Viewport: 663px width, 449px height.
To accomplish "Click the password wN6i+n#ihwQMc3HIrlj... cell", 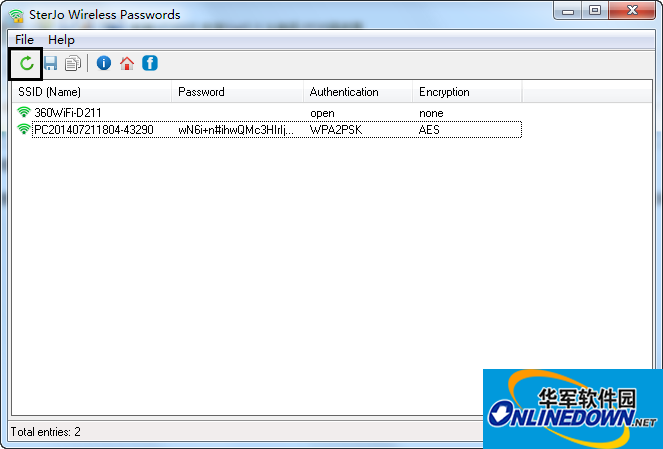I will tap(236, 130).
